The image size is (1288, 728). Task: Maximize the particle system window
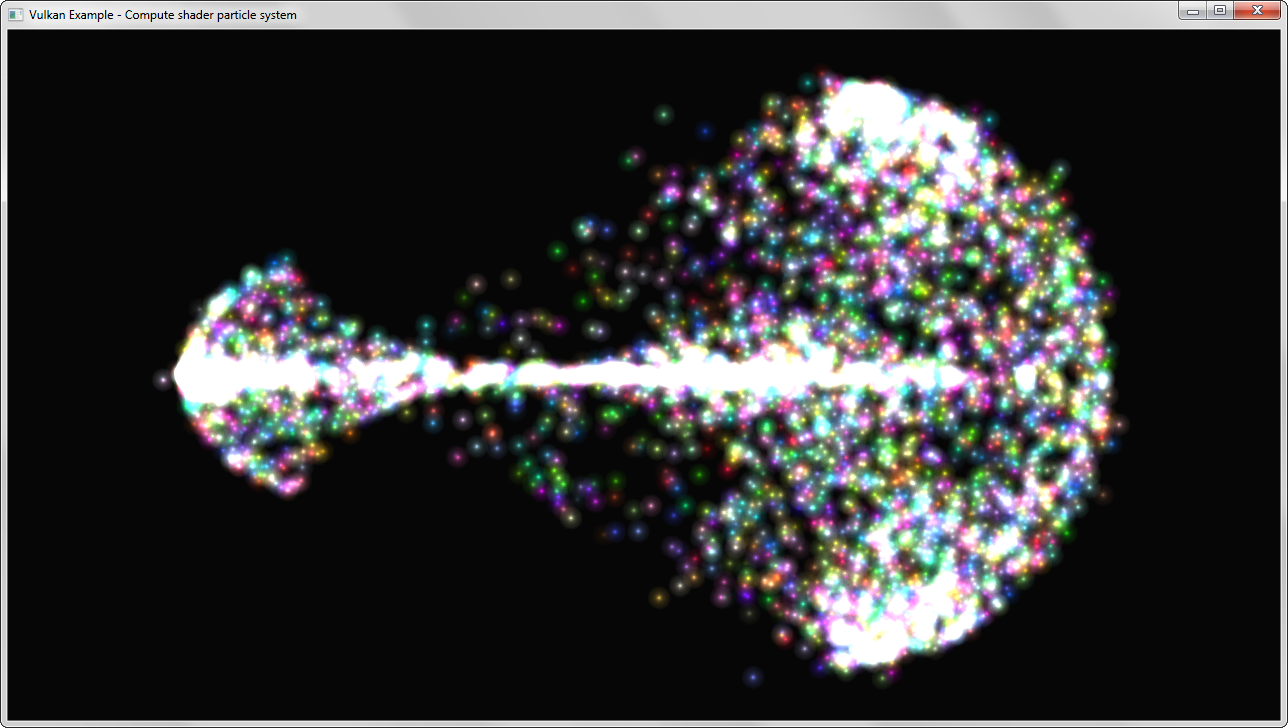coord(1219,11)
